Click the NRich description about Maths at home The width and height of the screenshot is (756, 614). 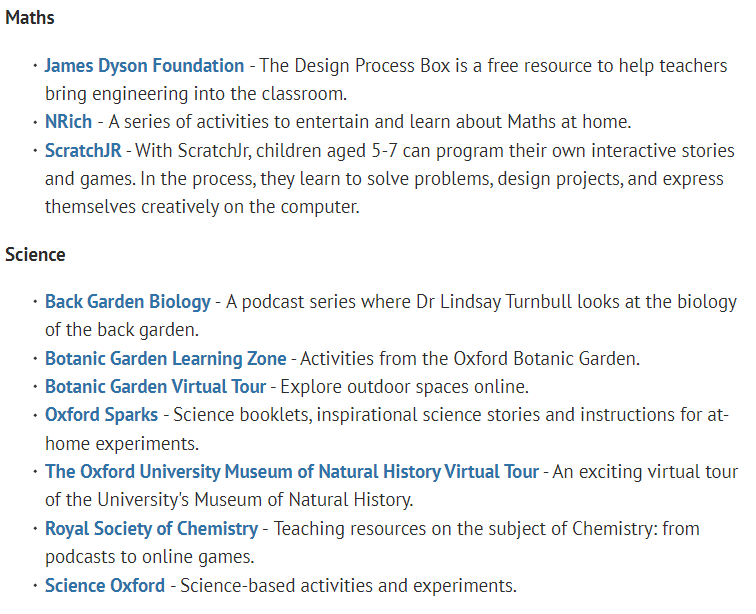(369, 122)
